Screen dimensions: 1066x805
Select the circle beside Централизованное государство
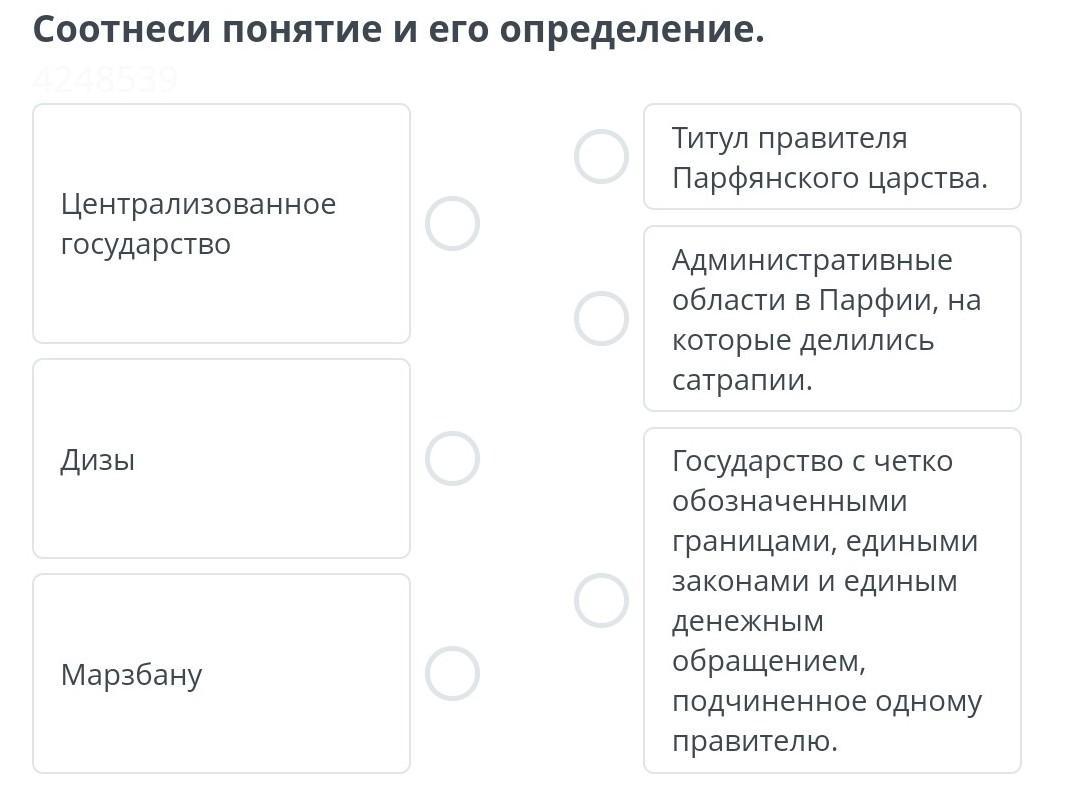click(452, 223)
